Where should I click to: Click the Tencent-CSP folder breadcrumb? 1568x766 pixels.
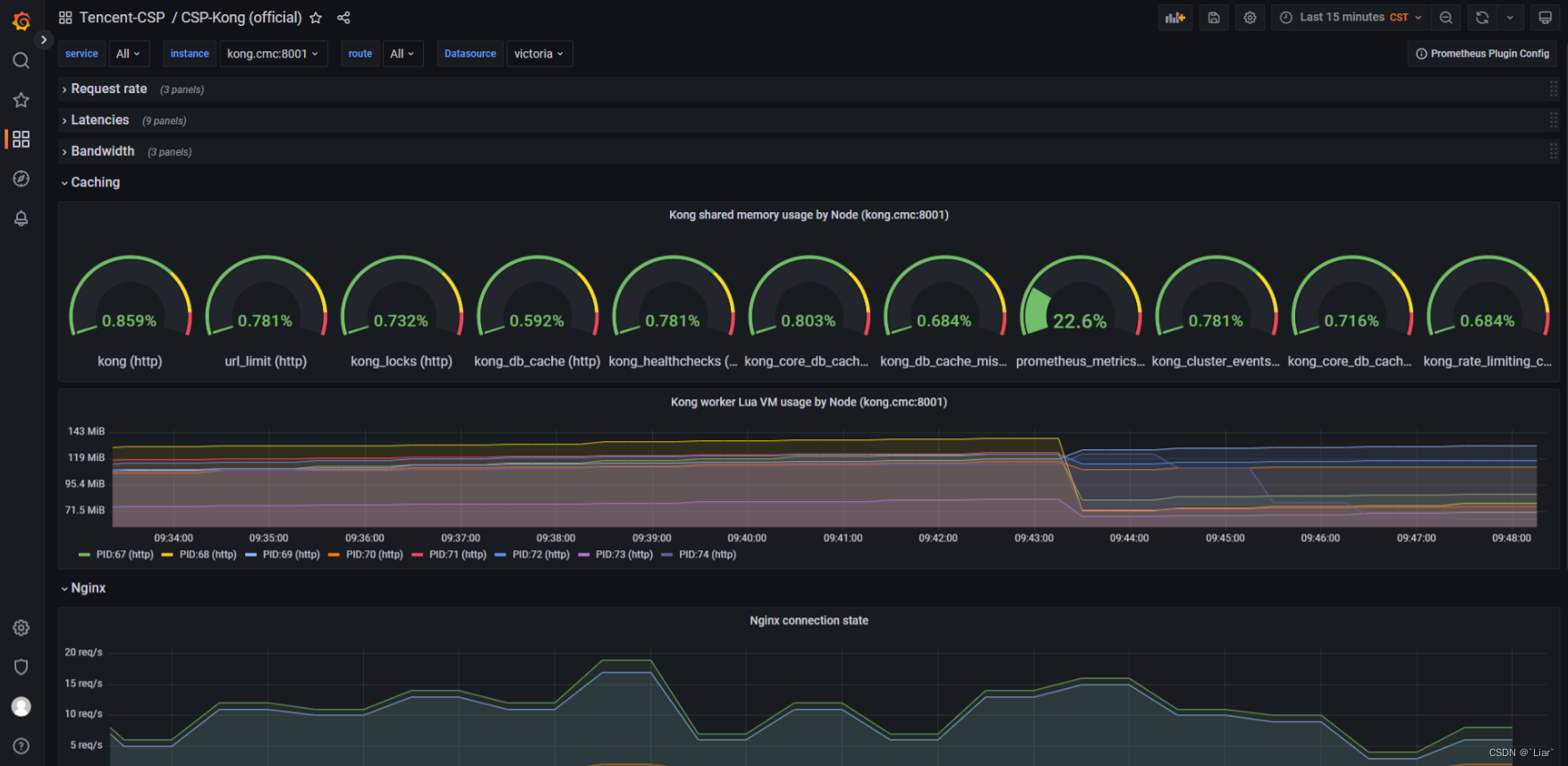click(122, 18)
